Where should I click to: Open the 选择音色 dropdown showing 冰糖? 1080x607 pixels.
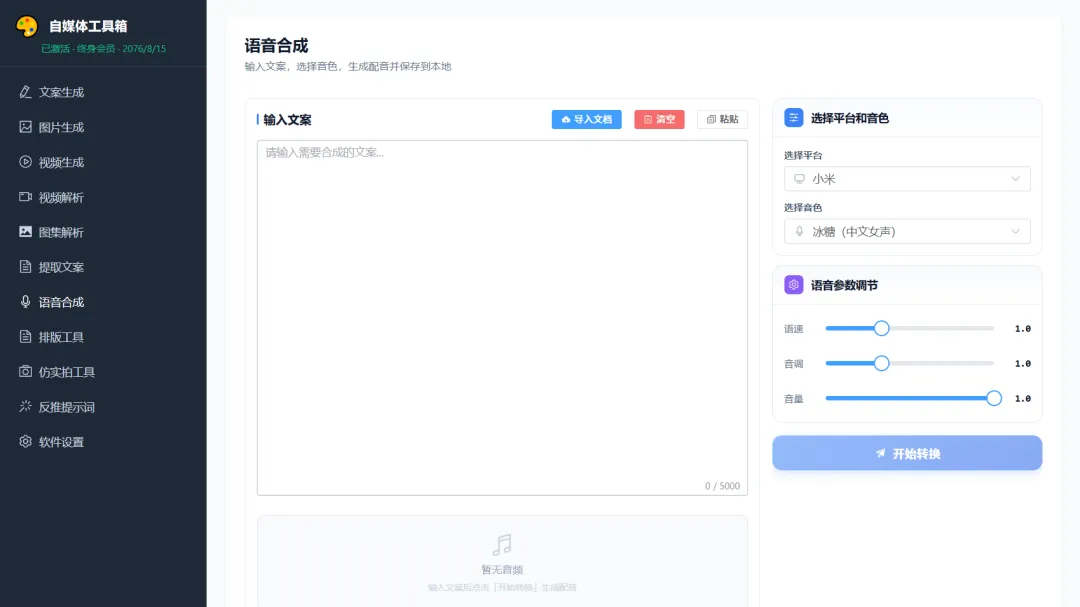click(x=907, y=232)
